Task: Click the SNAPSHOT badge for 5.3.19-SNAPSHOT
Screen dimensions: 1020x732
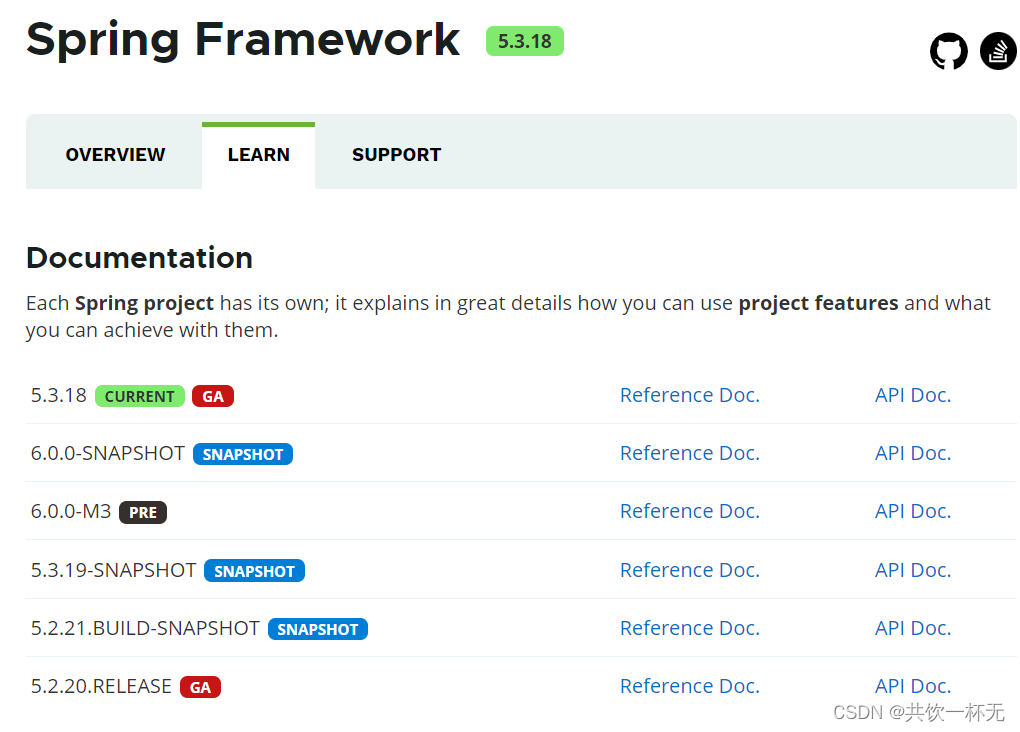Action: point(254,571)
